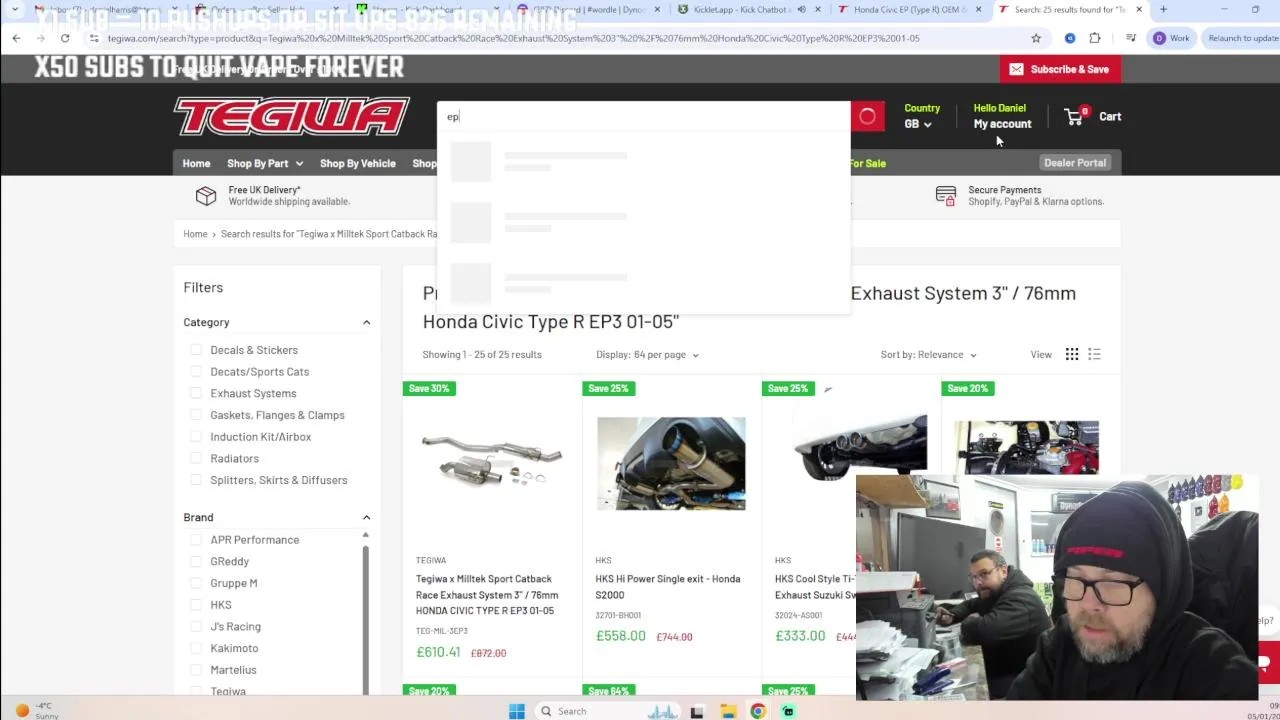Open Tegiwa Milltek exhaust product image
Viewport: 1280px width, 720px height.
tap(491, 464)
